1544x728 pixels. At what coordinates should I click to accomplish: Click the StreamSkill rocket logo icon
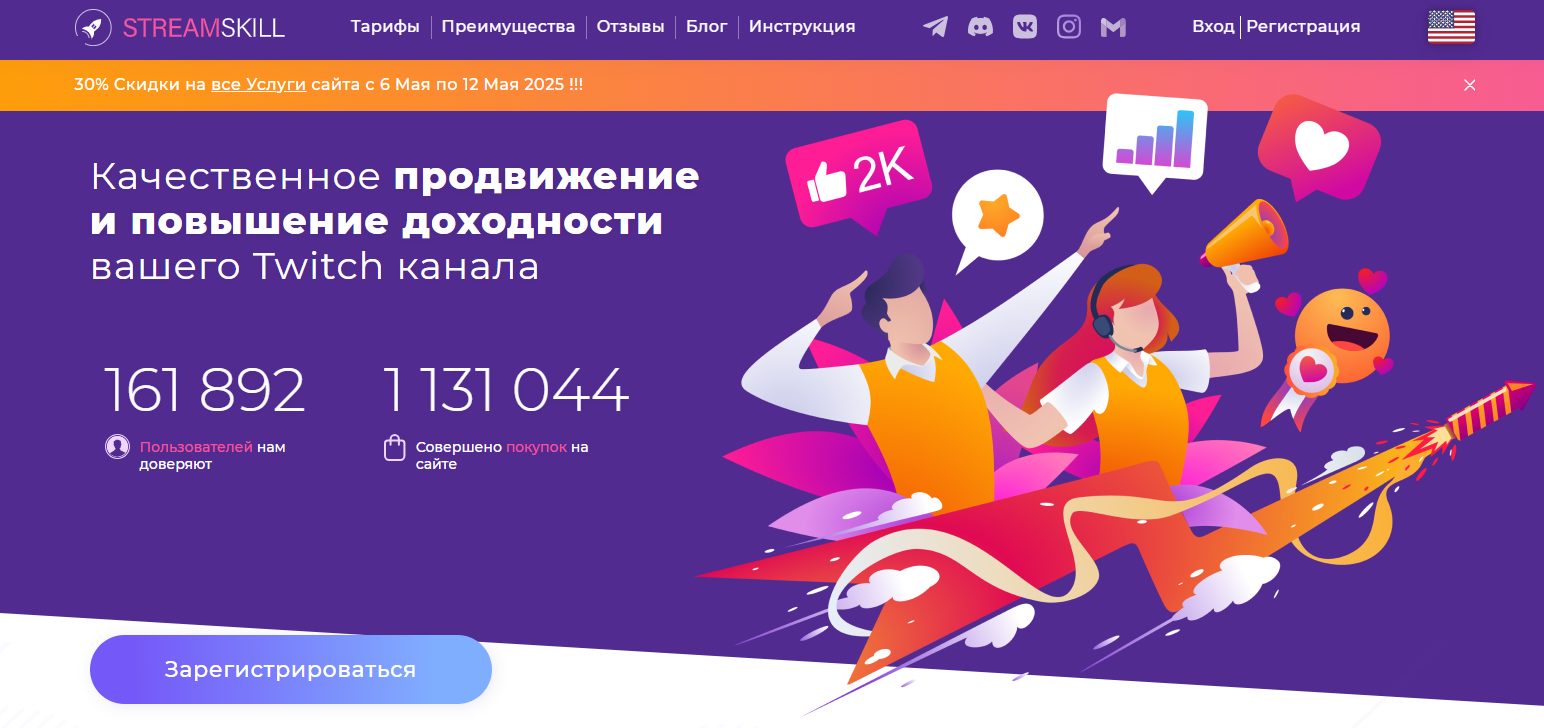(x=93, y=27)
